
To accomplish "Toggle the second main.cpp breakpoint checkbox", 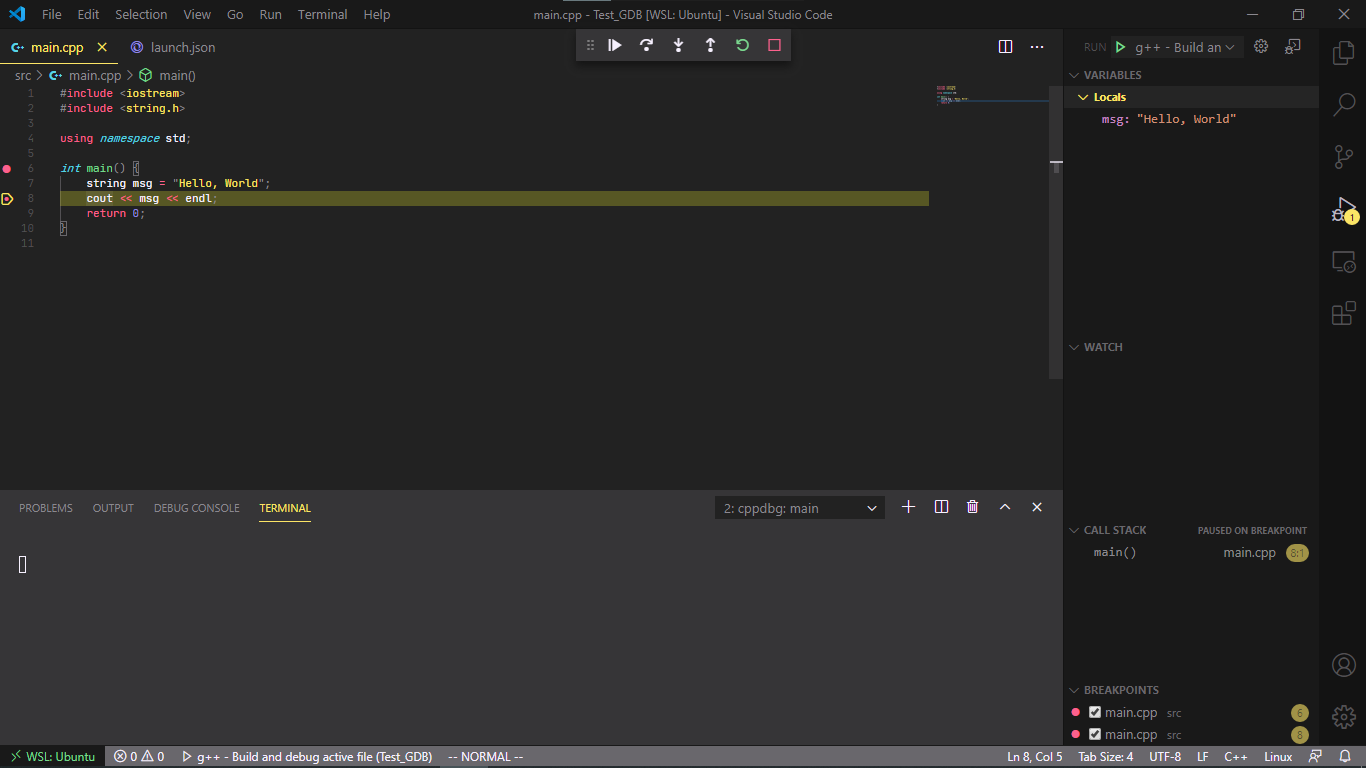I will [1094, 734].
